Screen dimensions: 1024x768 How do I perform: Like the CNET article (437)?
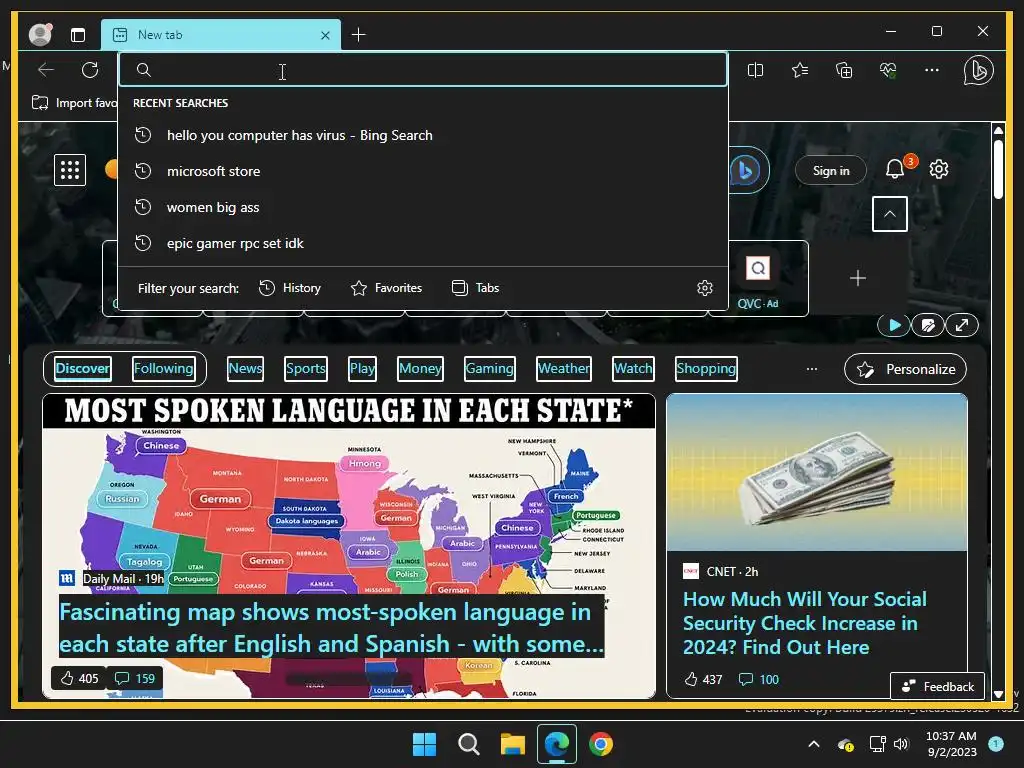[x=703, y=679]
